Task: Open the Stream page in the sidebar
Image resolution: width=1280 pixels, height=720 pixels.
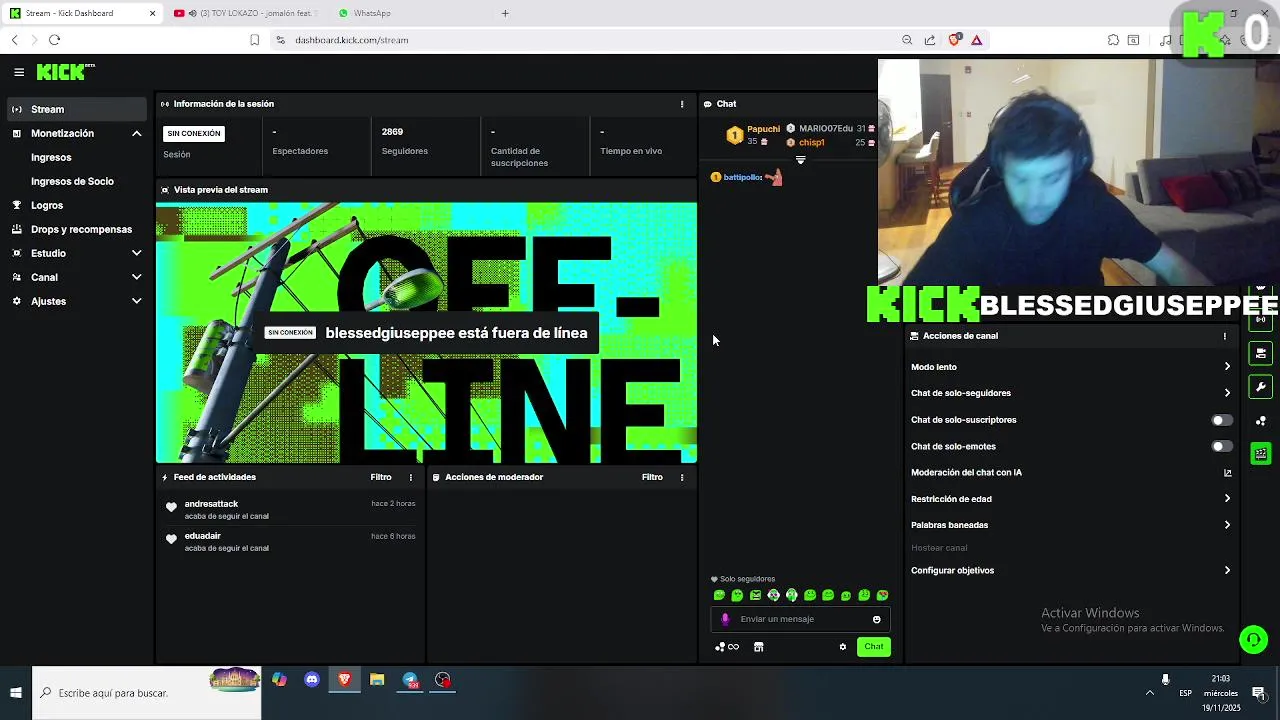Action: (x=76, y=109)
